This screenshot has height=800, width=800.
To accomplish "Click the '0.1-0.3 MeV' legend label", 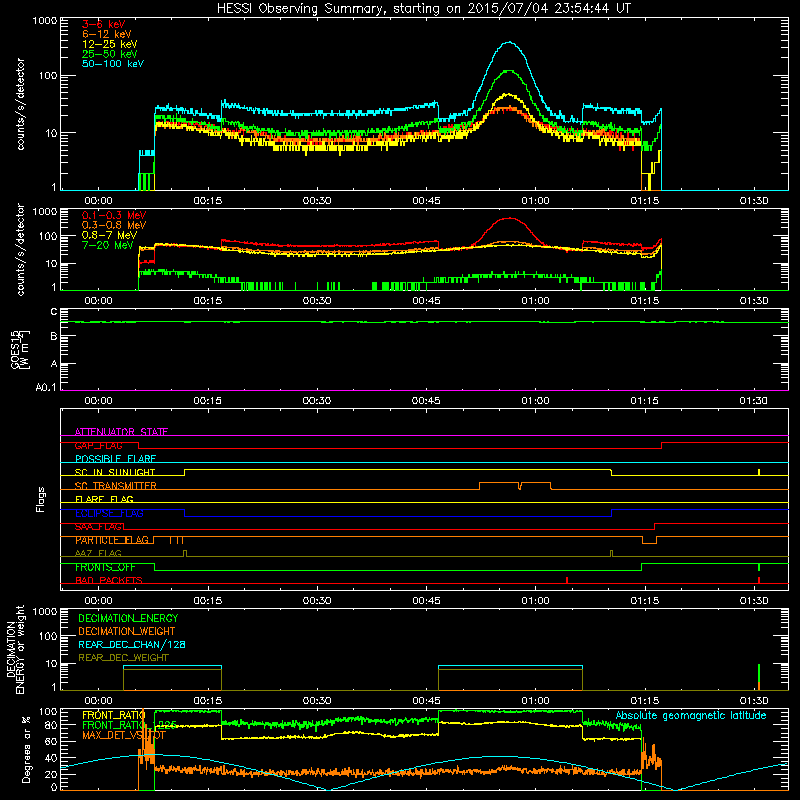I will [x=114, y=215].
